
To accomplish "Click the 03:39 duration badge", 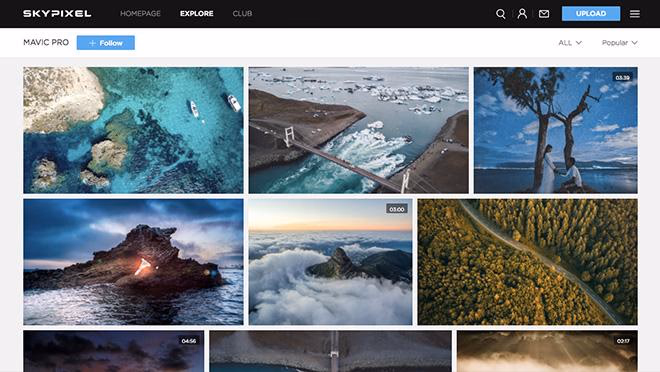I will coord(622,77).
